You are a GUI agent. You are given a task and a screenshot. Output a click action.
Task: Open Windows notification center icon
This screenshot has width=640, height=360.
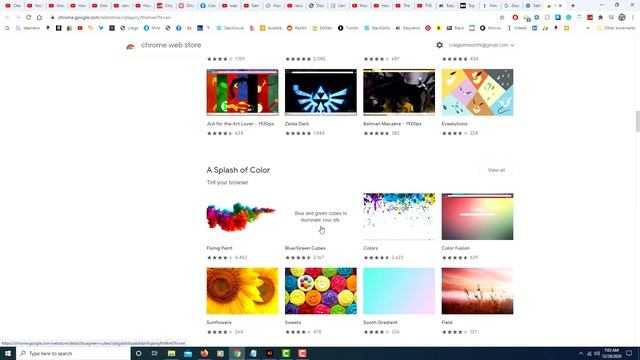tap(629, 353)
